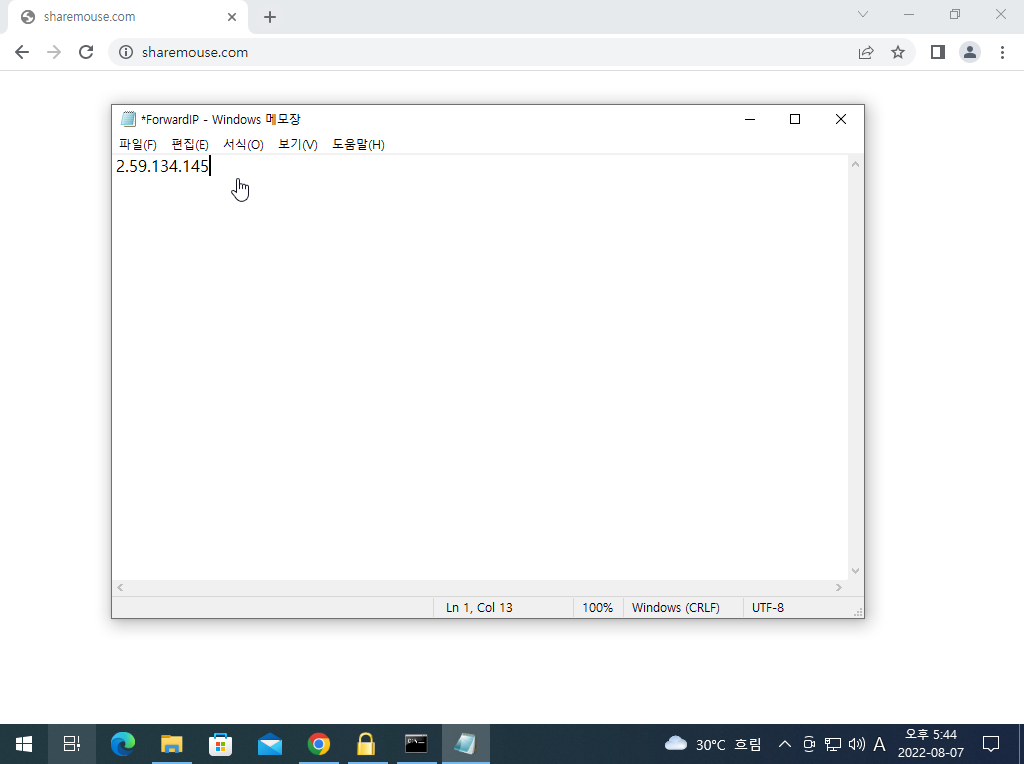Show hidden system tray icons

tap(784, 744)
